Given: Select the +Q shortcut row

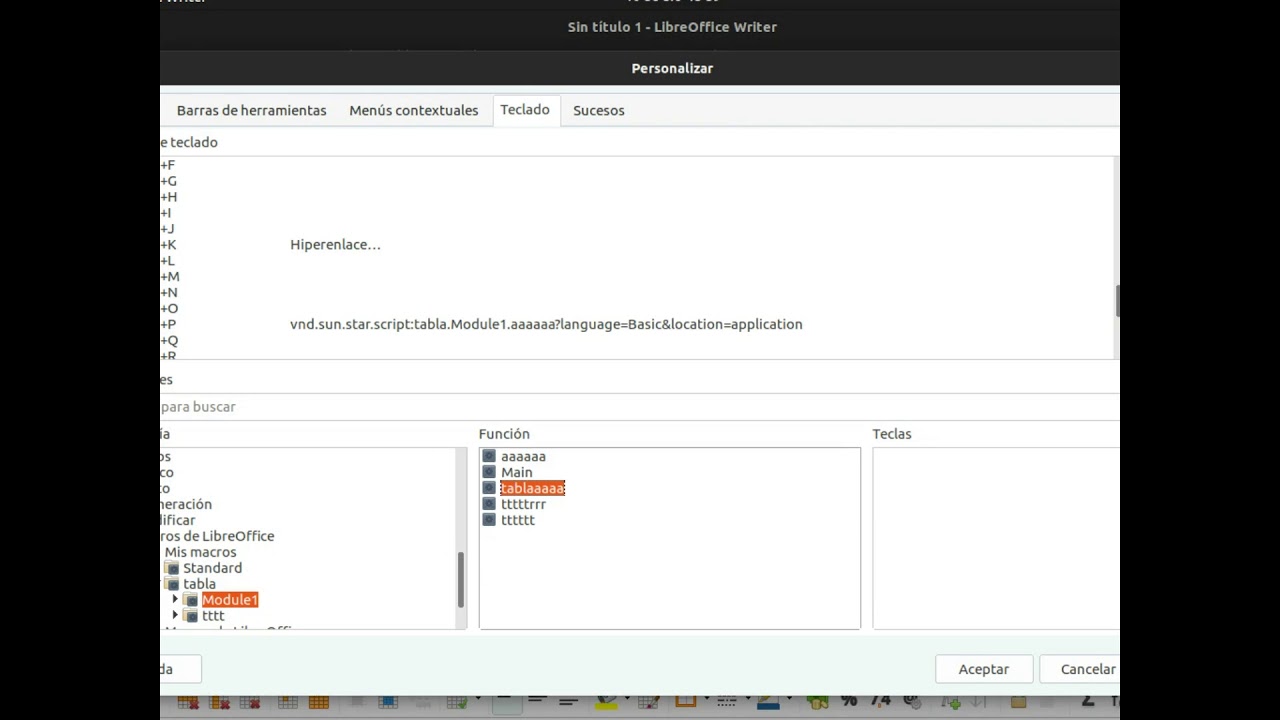Looking at the screenshot, I should [x=636, y=340].
